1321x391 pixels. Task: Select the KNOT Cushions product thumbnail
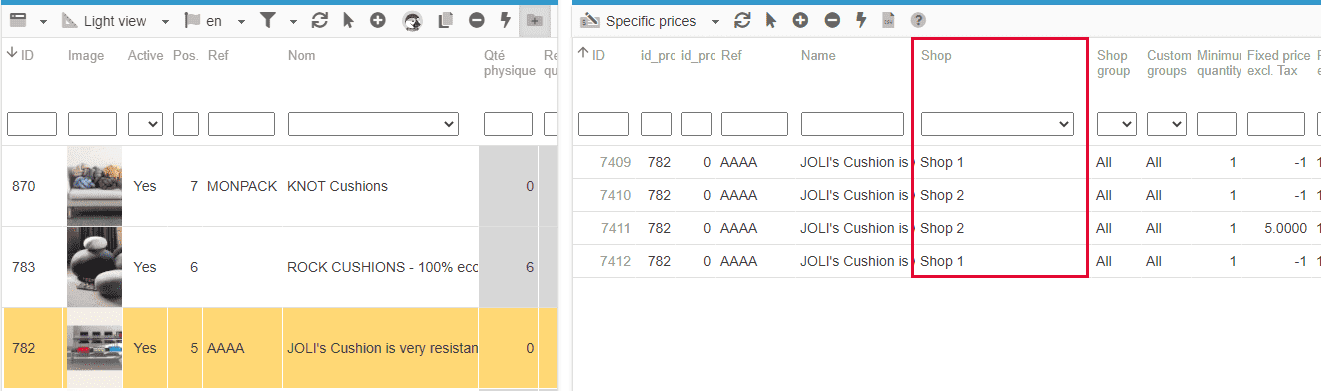[x=94, y=186]
